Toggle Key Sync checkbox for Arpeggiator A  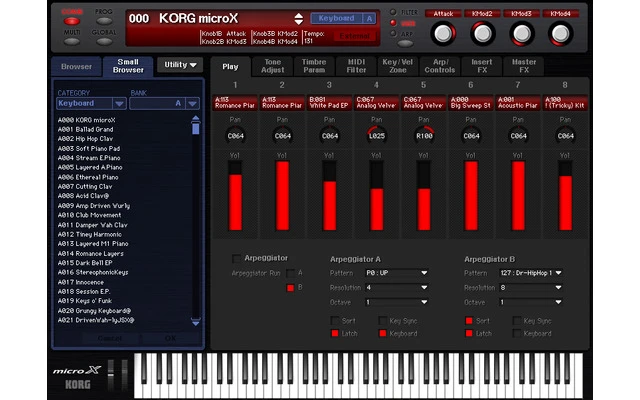(x=382, y=321)
